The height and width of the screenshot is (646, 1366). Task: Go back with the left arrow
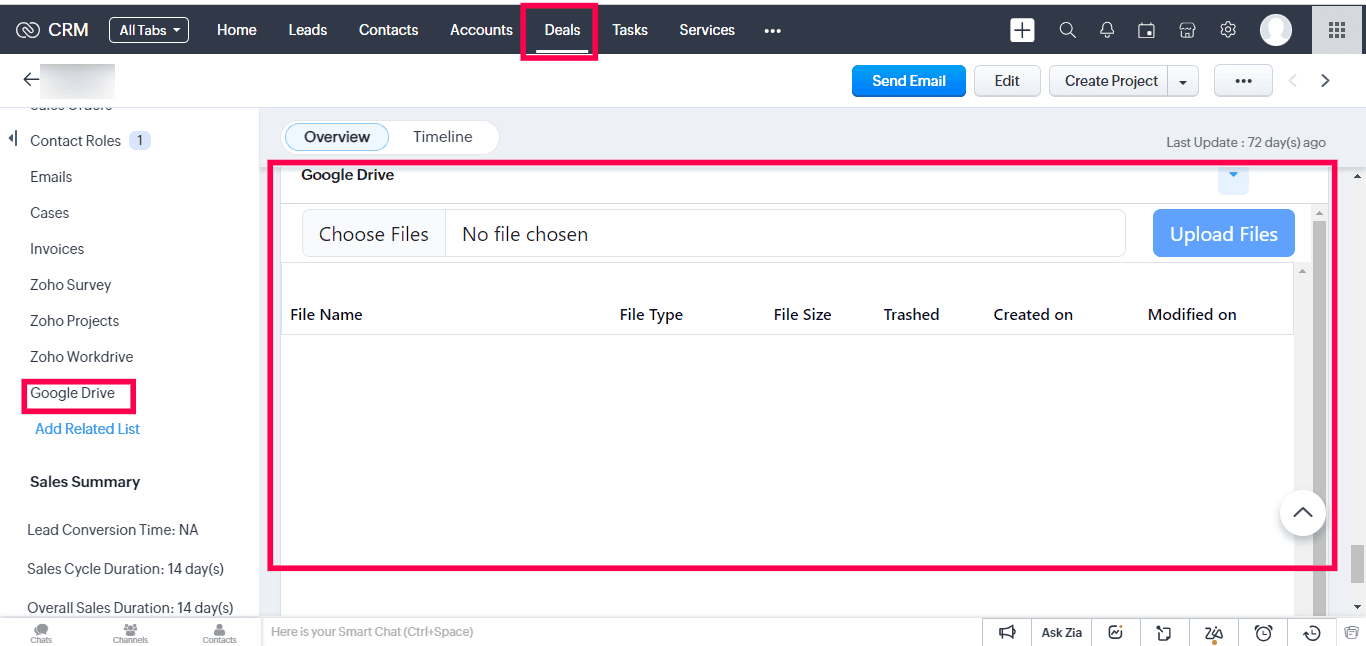[31, 80]
